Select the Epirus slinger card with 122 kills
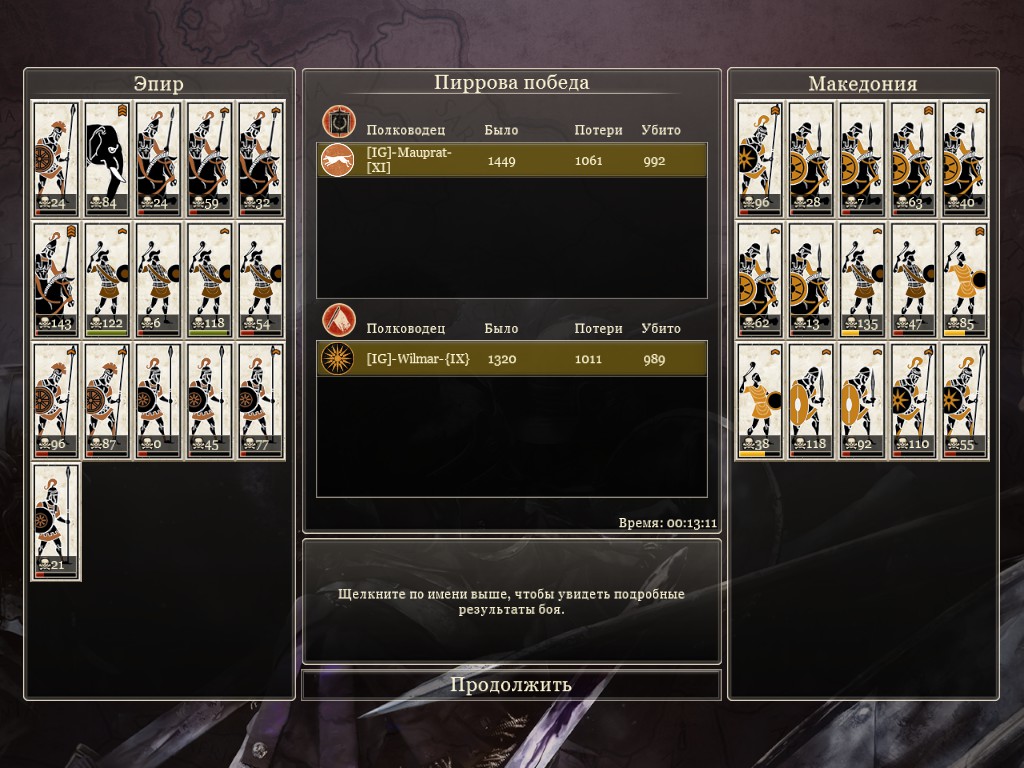The width and height of the screenshot is (1024, 768). pos(107,280)
